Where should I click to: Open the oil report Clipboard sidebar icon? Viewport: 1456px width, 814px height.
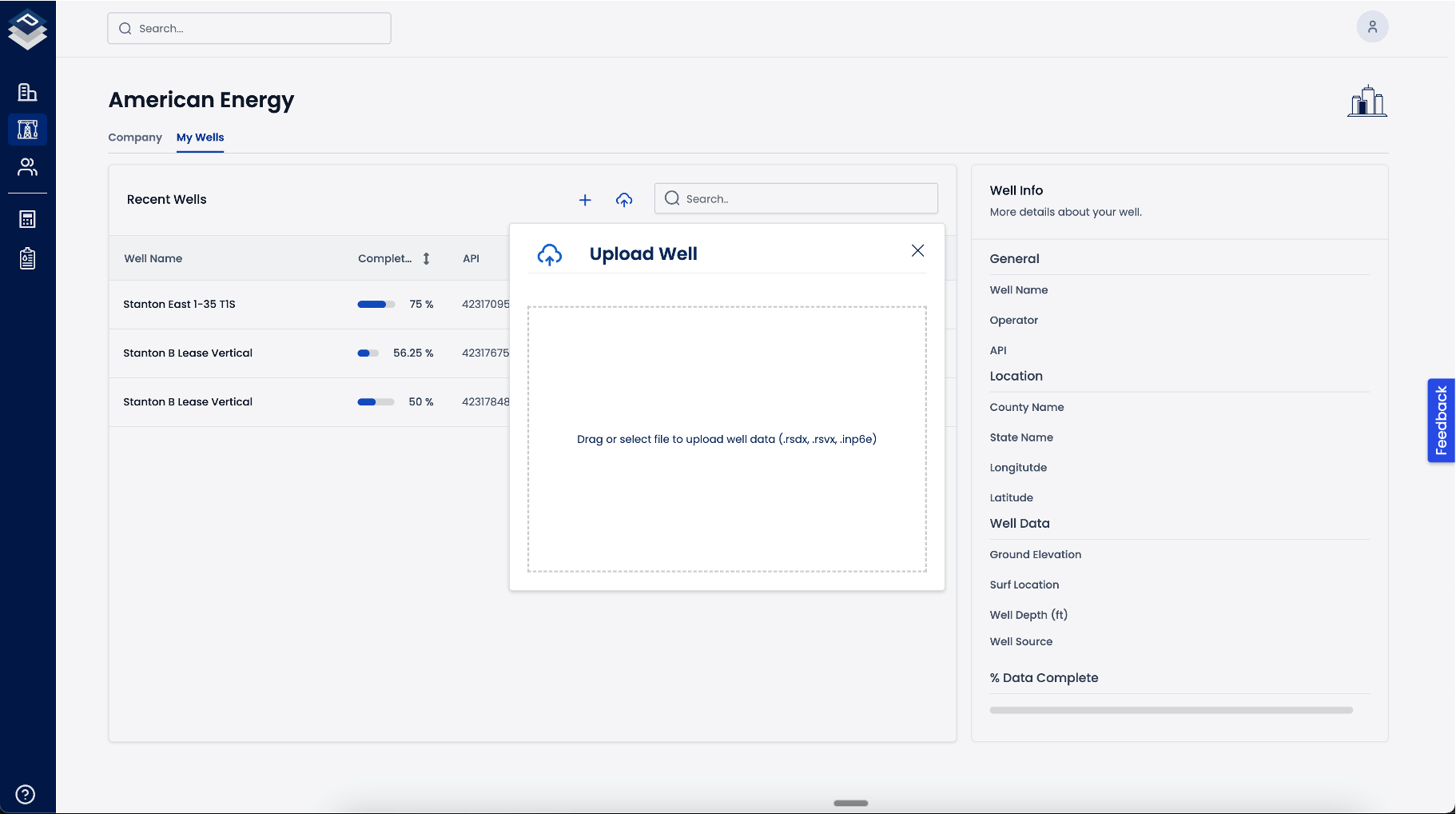(x=27, y=258)
